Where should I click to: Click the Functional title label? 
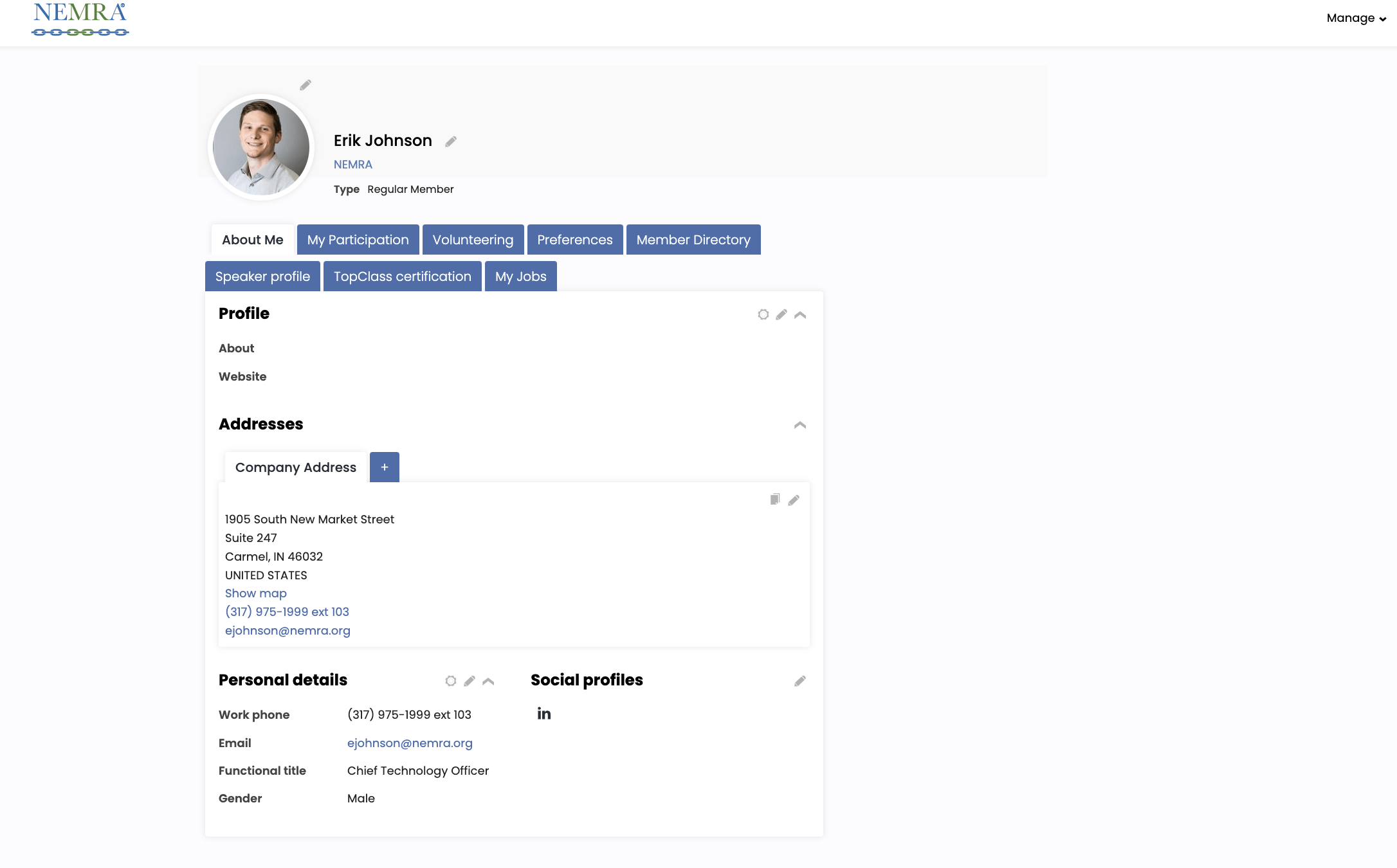click(x=262, y=771)
